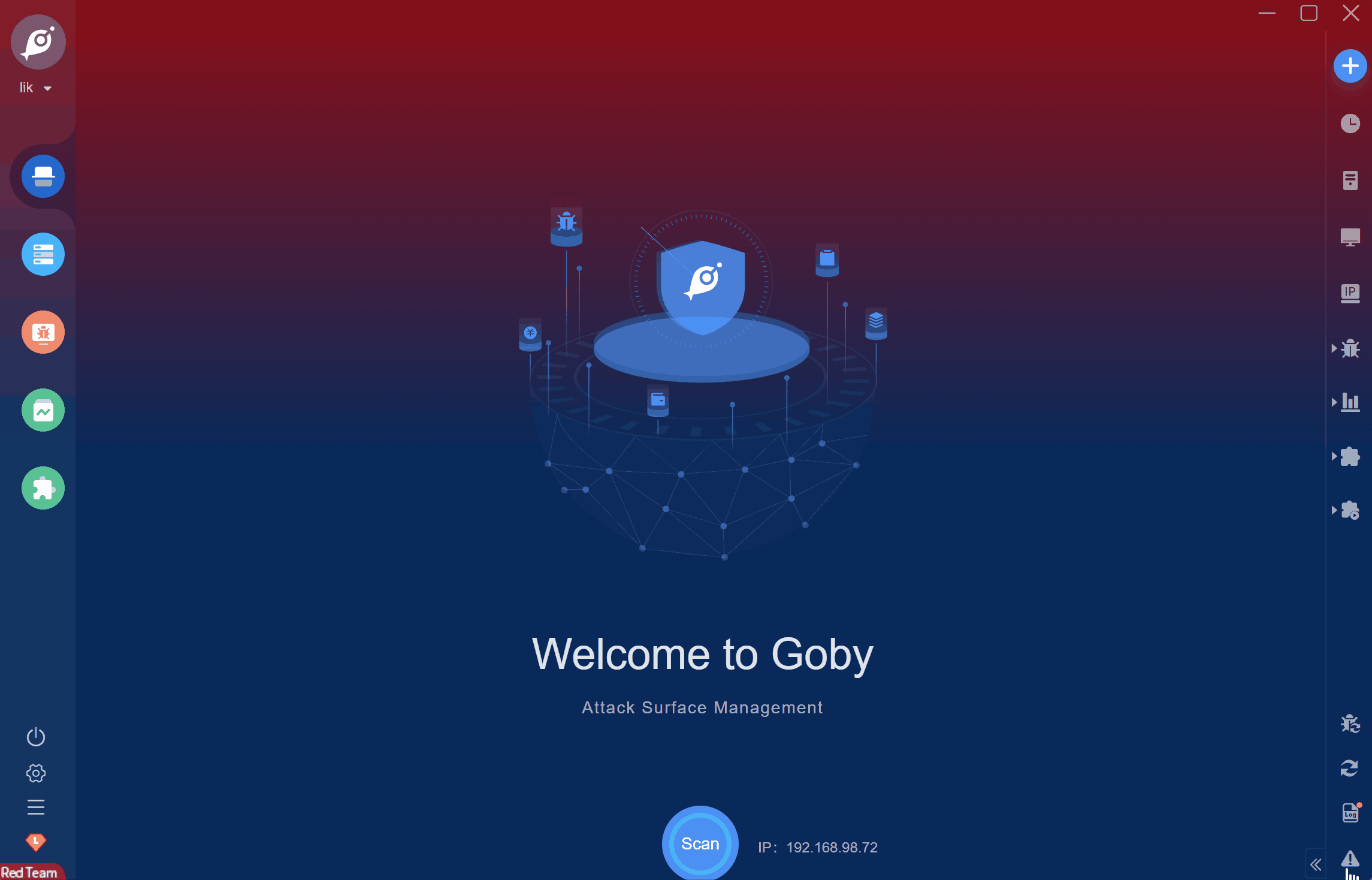
Task: Click the power/shutdown icon bottom left
Action: click(x=36, y=737)
